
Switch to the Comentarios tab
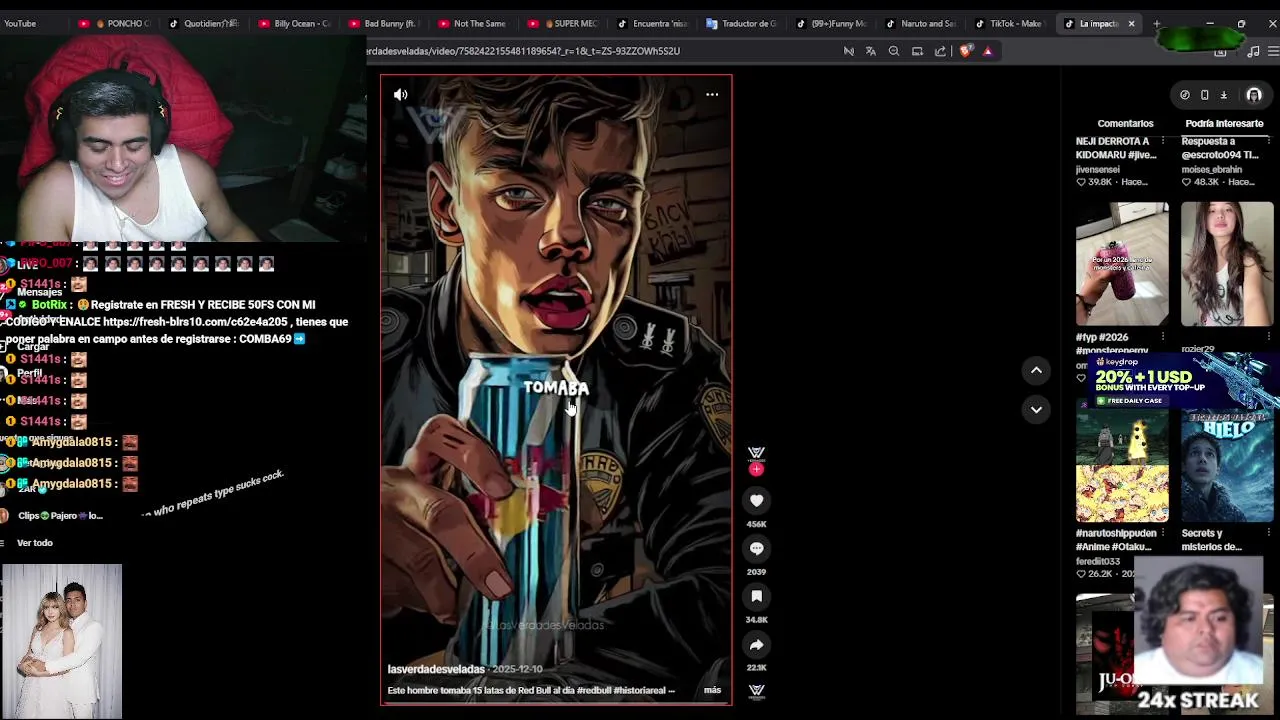coord(1125,123)
